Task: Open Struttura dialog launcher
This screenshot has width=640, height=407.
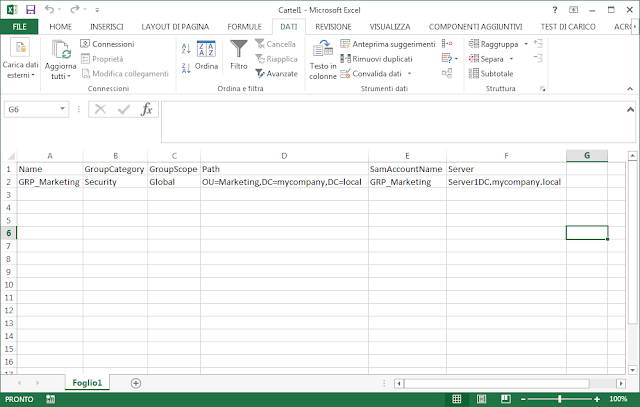Action: [542, 89]
